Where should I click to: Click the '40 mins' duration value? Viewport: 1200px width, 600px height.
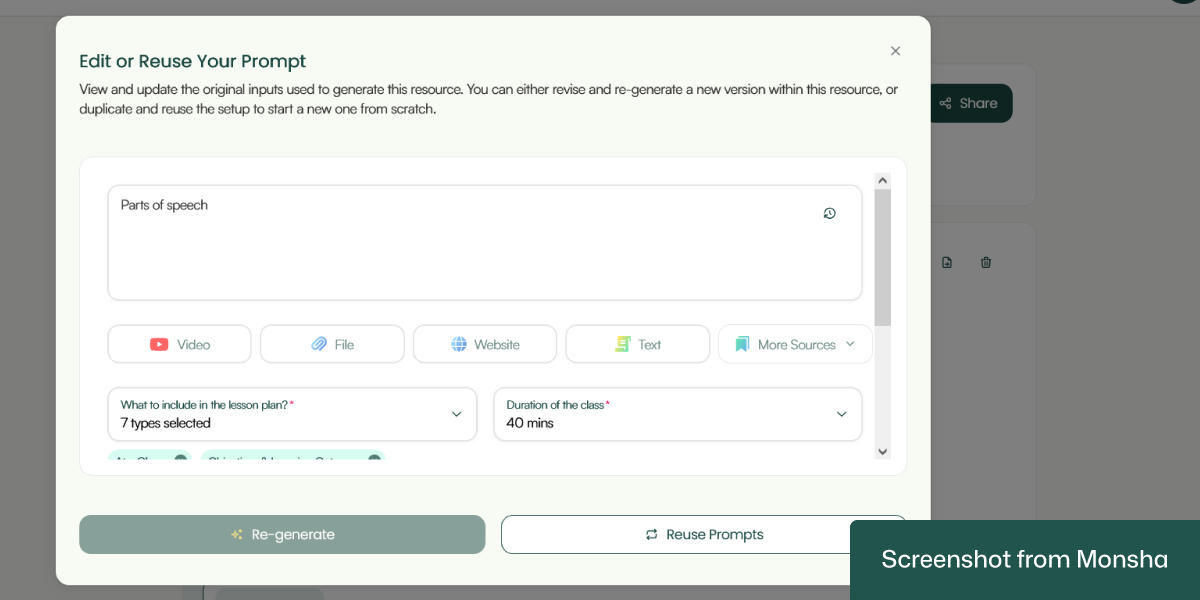point(530,423)
